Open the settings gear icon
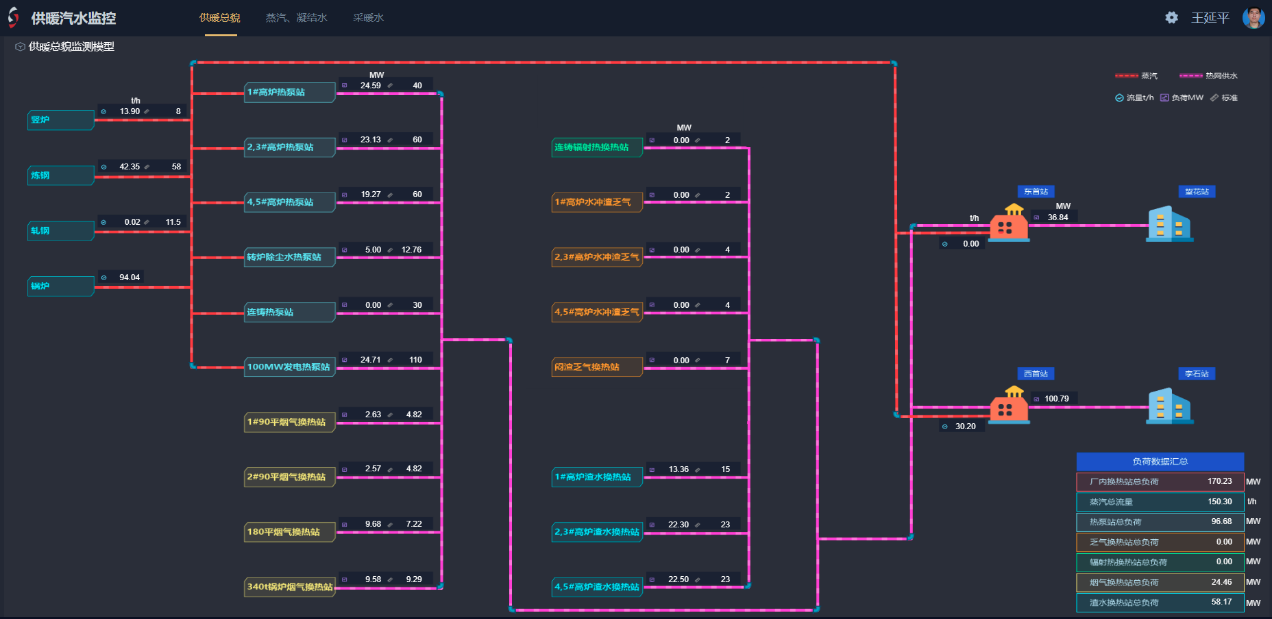This screenshot has width=1272, height=619. [1171, 17]
